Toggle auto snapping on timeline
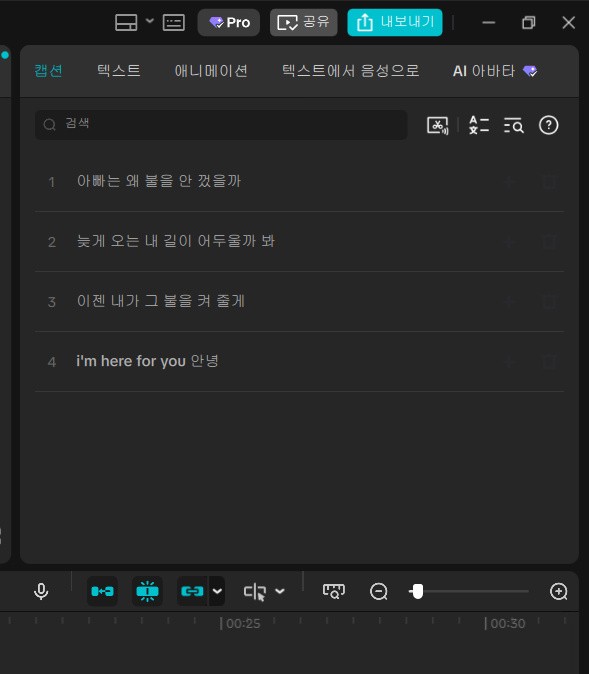This screenshot has width=589, height=674. pos(147,591)
